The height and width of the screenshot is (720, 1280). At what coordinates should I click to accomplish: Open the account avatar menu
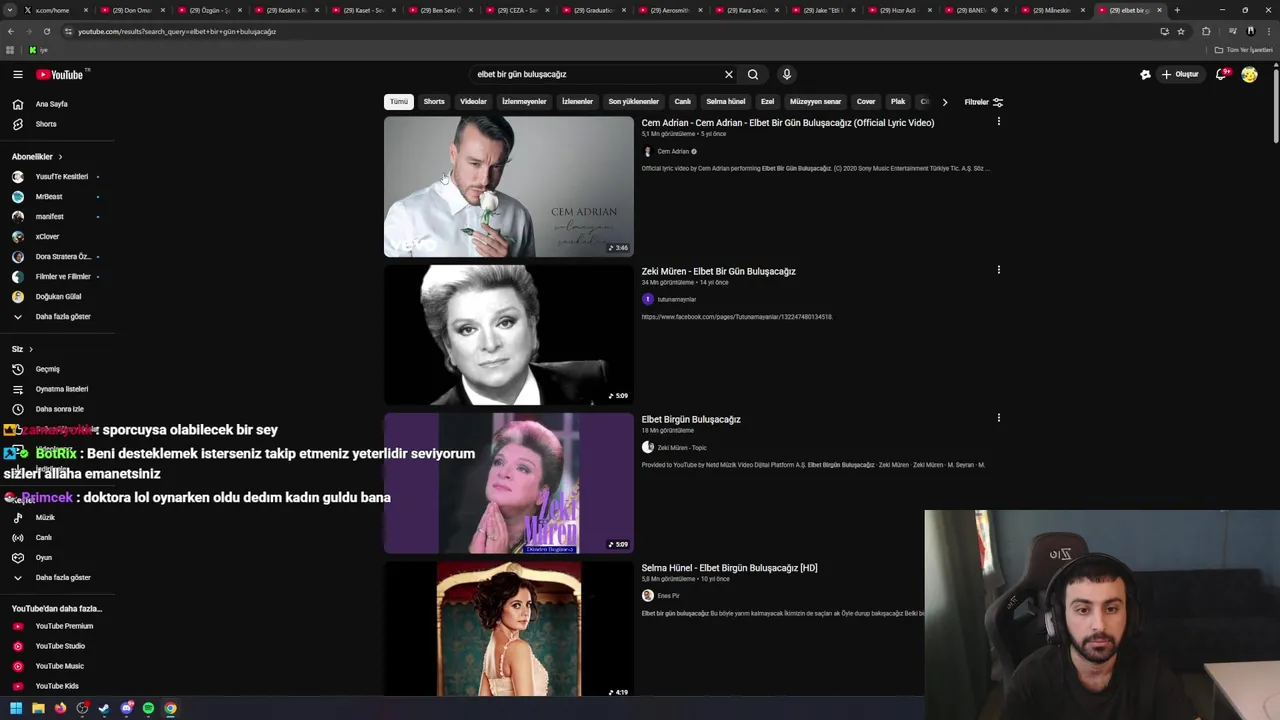tap(1249, 74)
